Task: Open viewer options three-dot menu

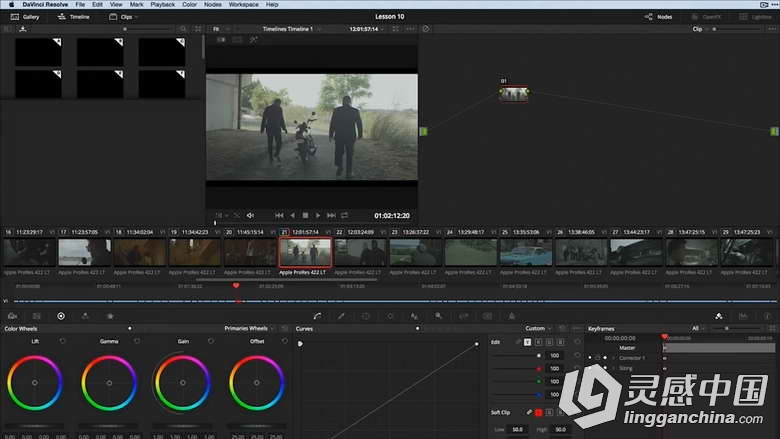Action: tap(410, 29)
